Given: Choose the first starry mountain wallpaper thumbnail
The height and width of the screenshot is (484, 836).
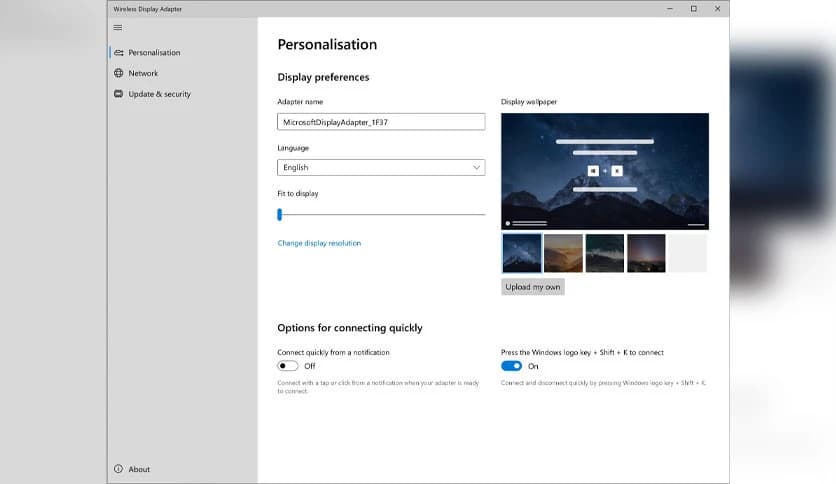Looking at the screenshot, I should 522,254.
